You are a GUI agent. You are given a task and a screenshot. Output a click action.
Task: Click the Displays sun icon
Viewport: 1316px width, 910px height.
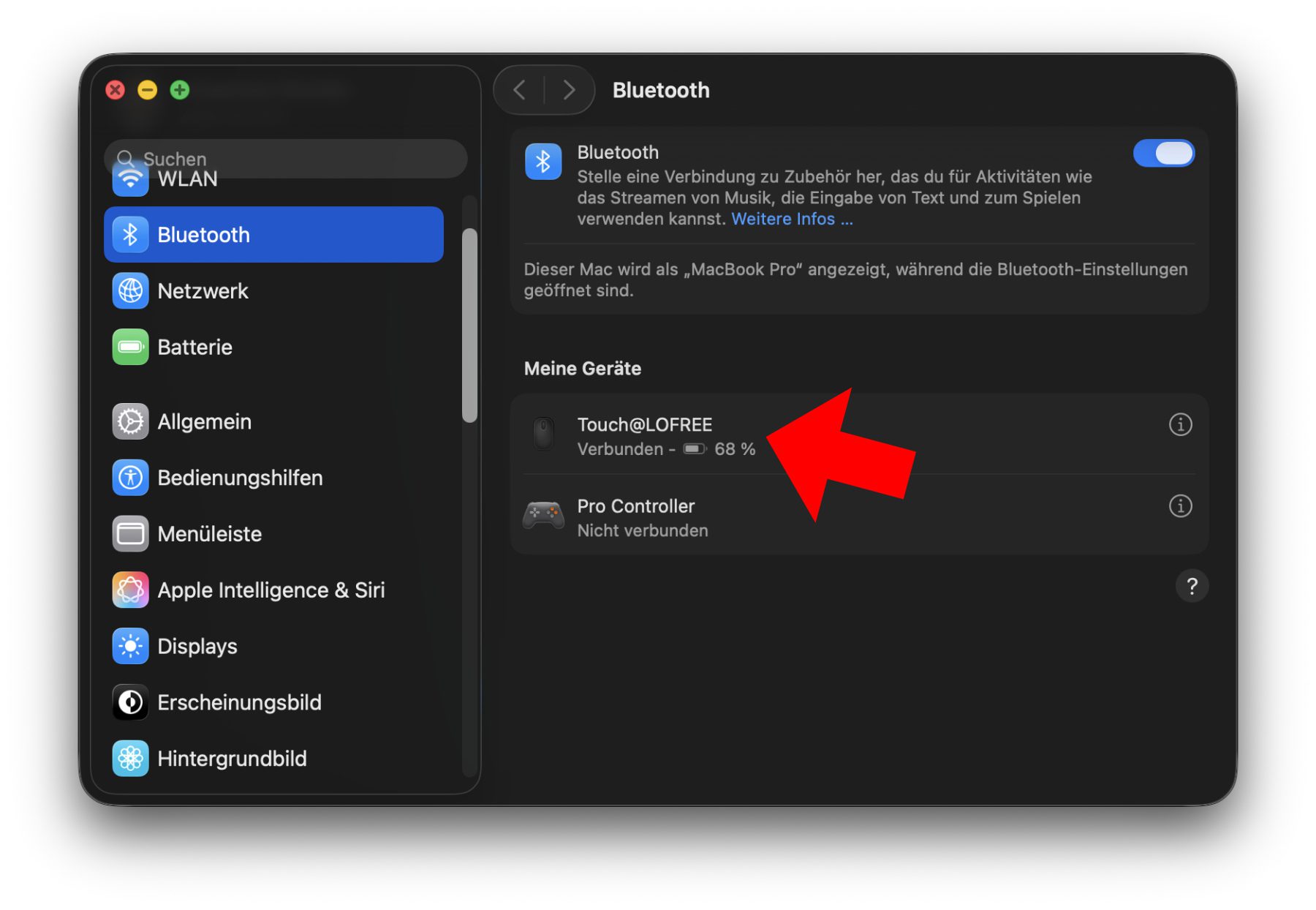pyautogui.click(x=130, y=647)
